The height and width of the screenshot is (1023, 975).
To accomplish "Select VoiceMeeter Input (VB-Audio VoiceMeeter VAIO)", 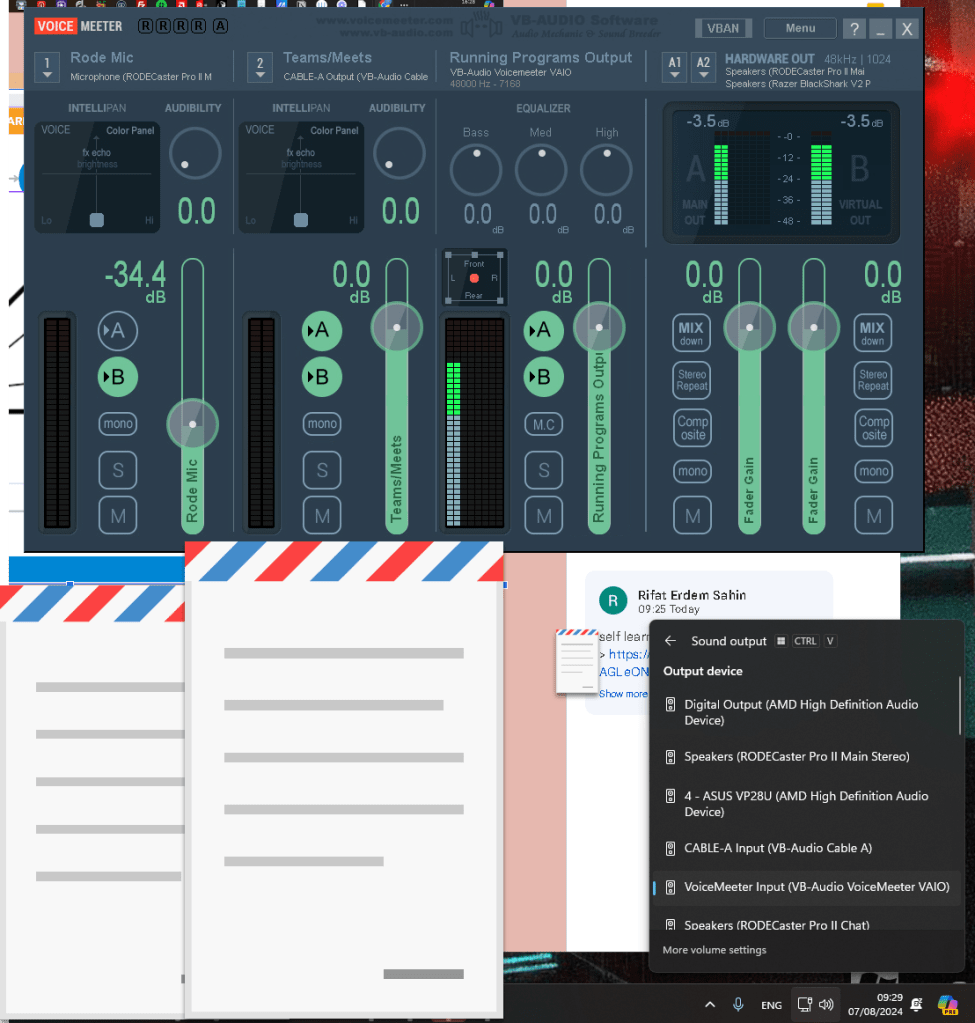I will point(807,887).
